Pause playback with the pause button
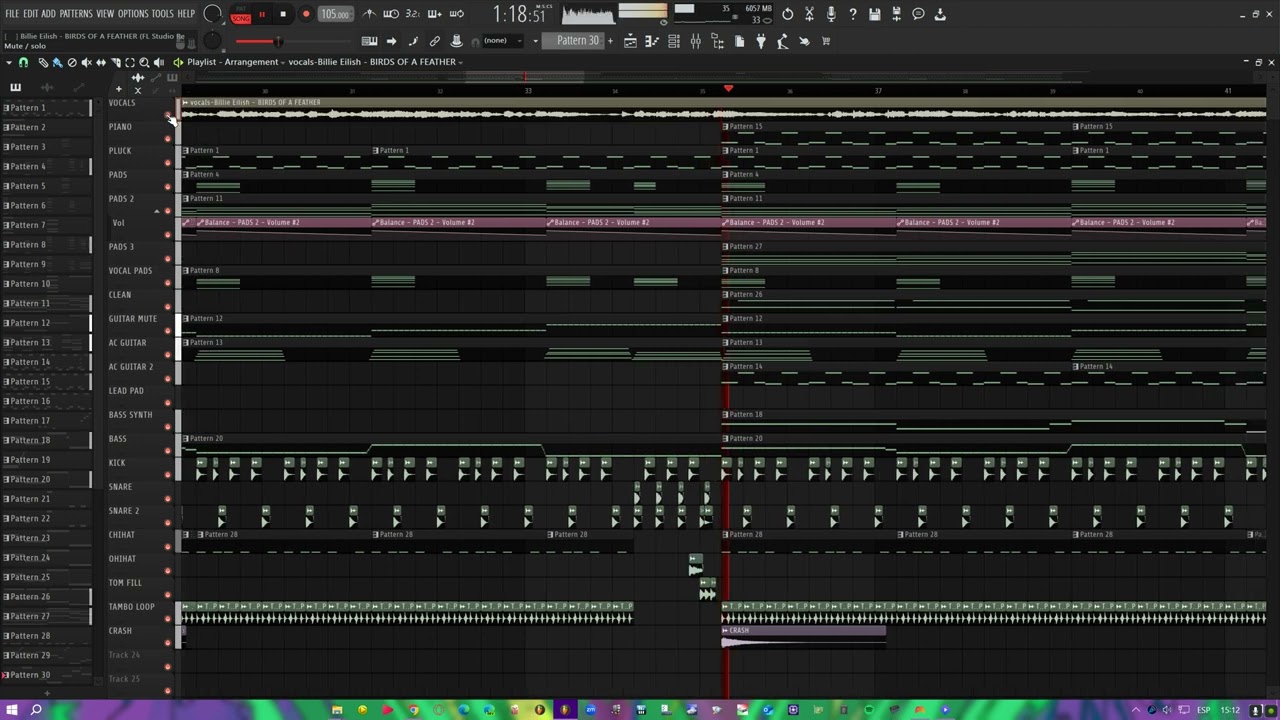Screen dimensions: 1280x720 click(x=262, y=14)
